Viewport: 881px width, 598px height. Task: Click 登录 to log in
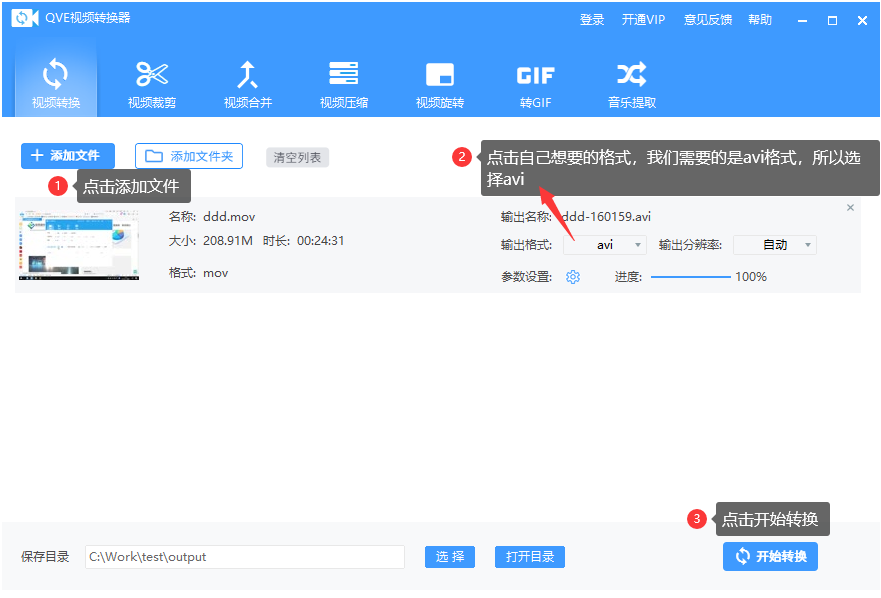click(x=592, y=20)
